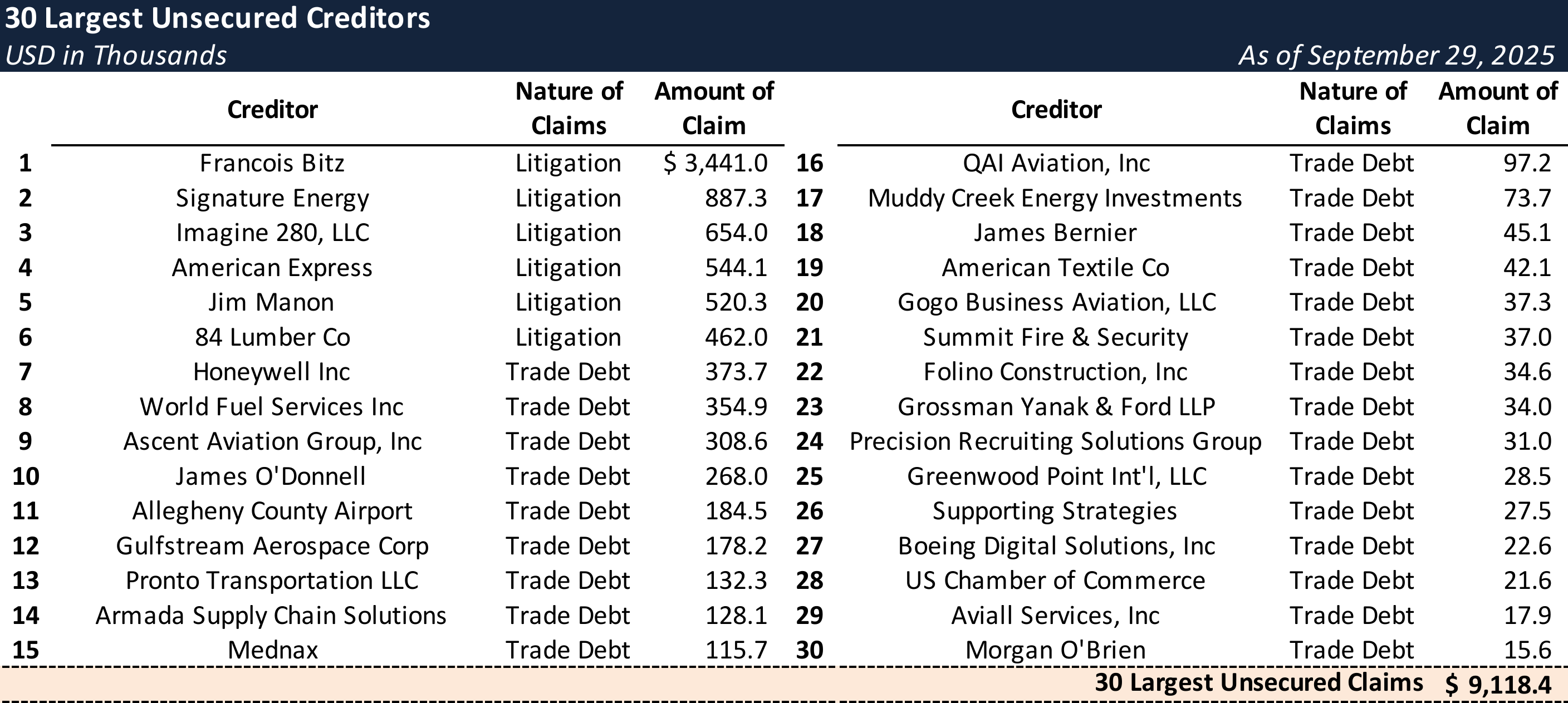Select the $3,441.0 claim amount
Screen dimensions: 1568x703
point(715,163)
